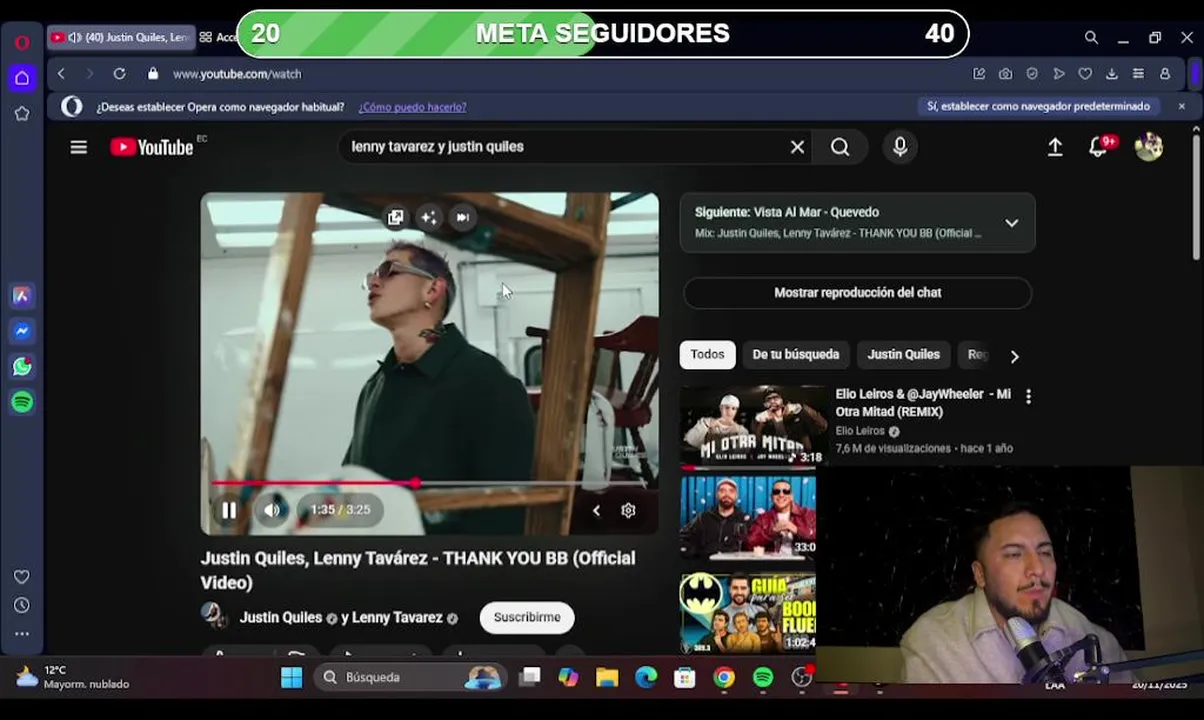Open weather widget 12°C
The width and height of the screenshot is (1204, 720).
pos(72,677)
